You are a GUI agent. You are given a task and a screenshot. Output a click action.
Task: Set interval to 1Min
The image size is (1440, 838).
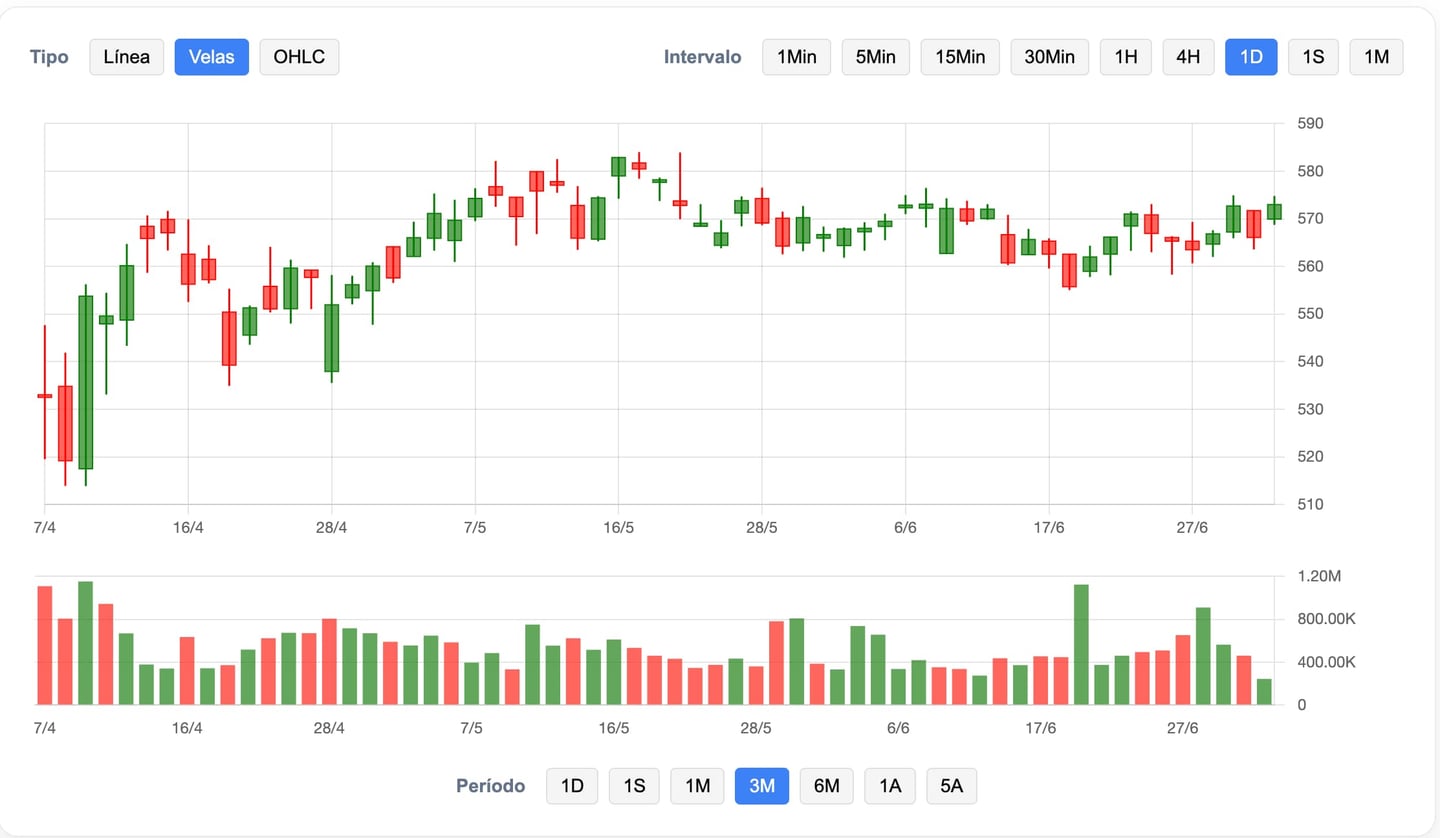(x=796, y=57)
